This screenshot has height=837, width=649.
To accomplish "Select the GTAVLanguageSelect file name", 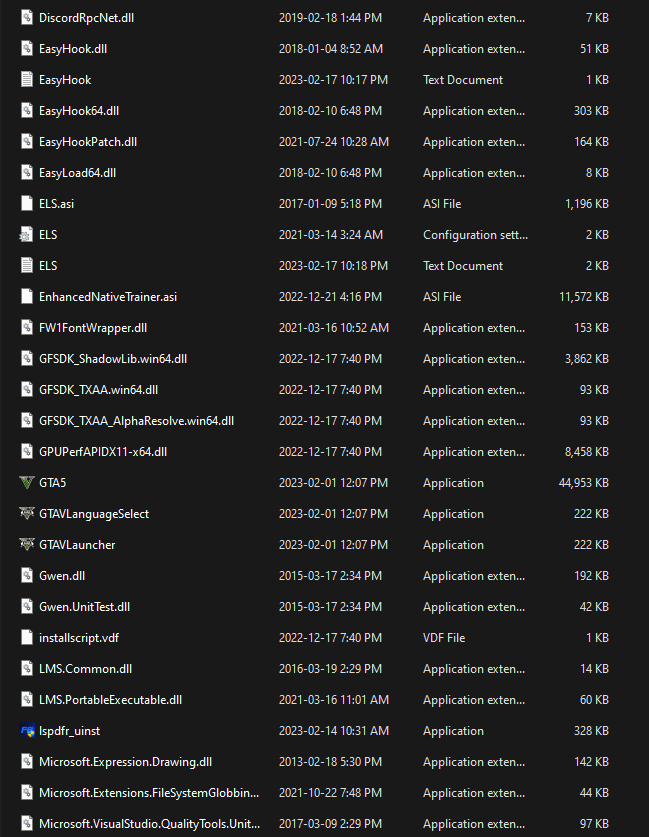I will coord(94,514).
